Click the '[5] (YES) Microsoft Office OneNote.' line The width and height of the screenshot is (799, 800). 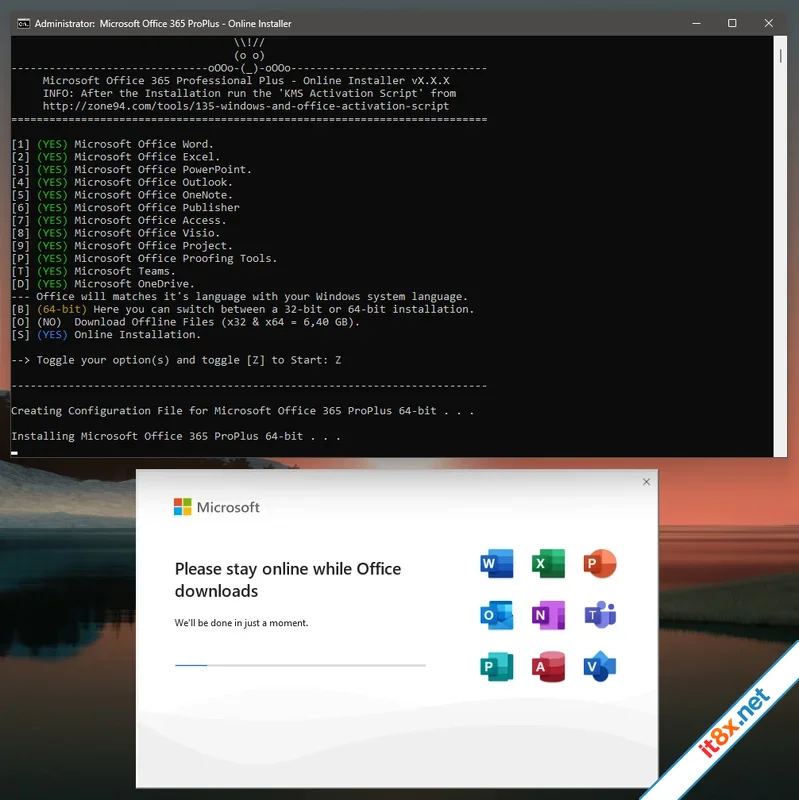click(x=122, y=195)
